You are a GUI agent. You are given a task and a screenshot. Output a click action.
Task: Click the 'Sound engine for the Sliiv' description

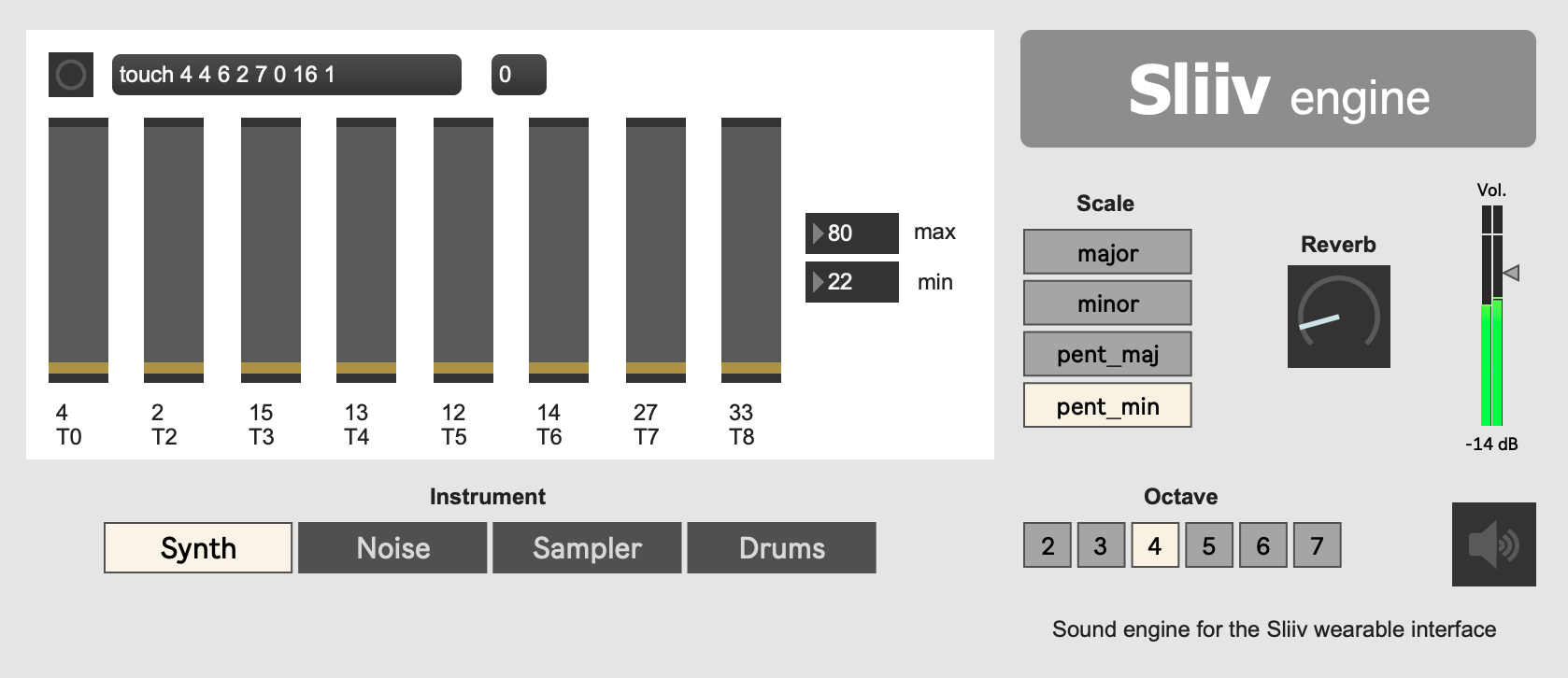(x=1274, y=629)
